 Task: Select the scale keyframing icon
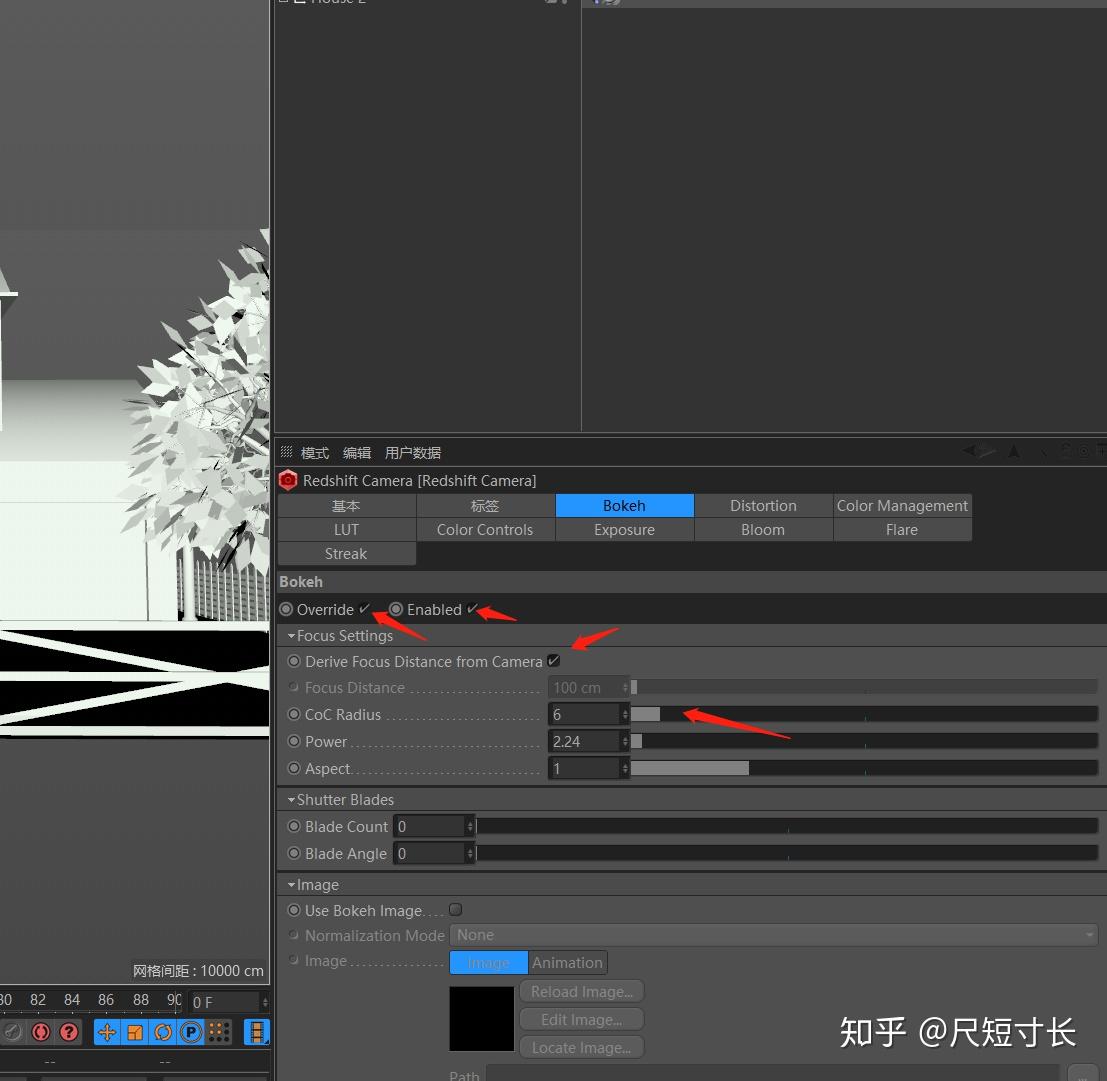click(134, 1032)
